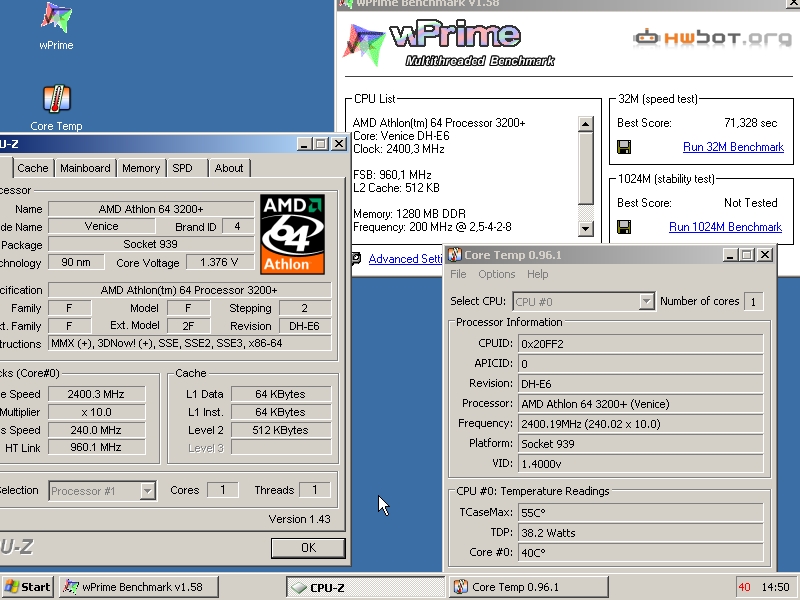Screen dimensions: 800x600
Task: Click the Frequency field 2400.19MHz in Core Temp
Action: coord(640,424)
